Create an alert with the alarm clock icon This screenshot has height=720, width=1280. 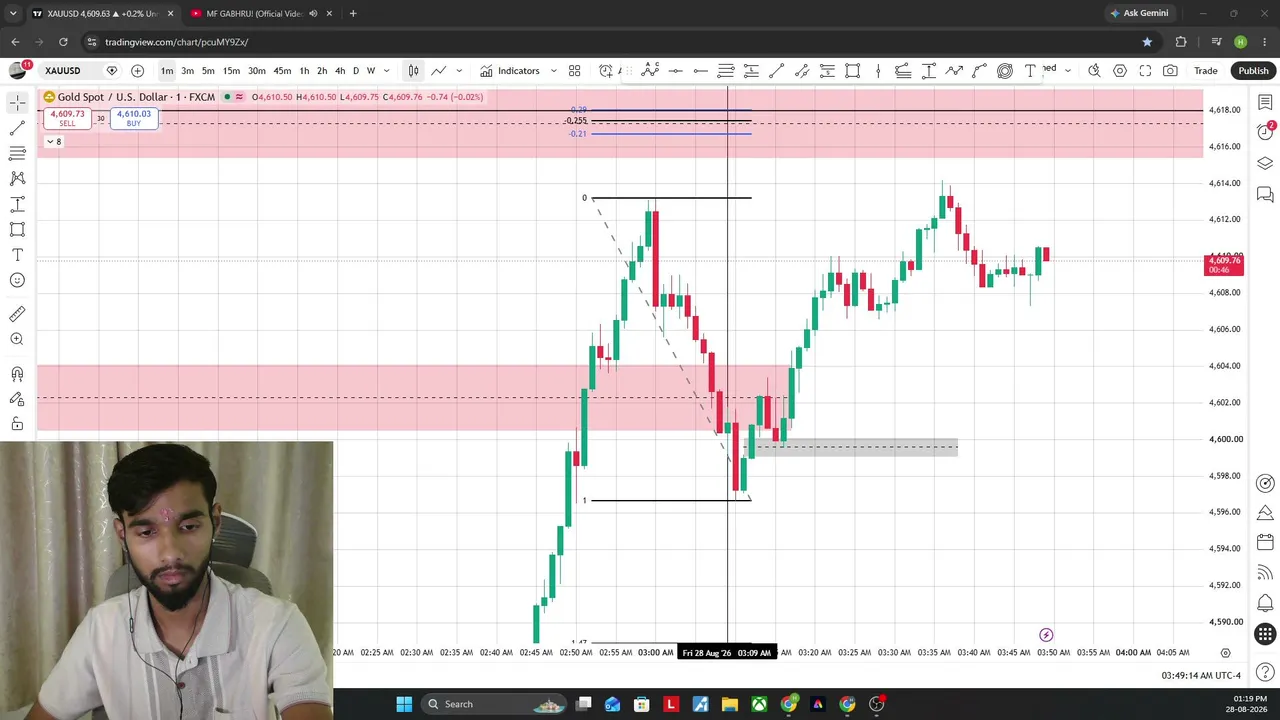pos(606,71)
